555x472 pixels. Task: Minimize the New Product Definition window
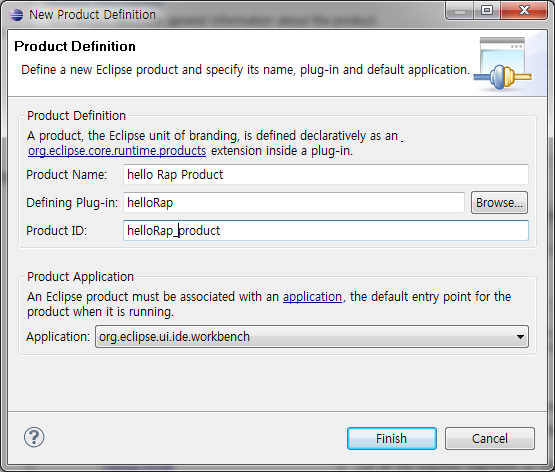[459, 11]
